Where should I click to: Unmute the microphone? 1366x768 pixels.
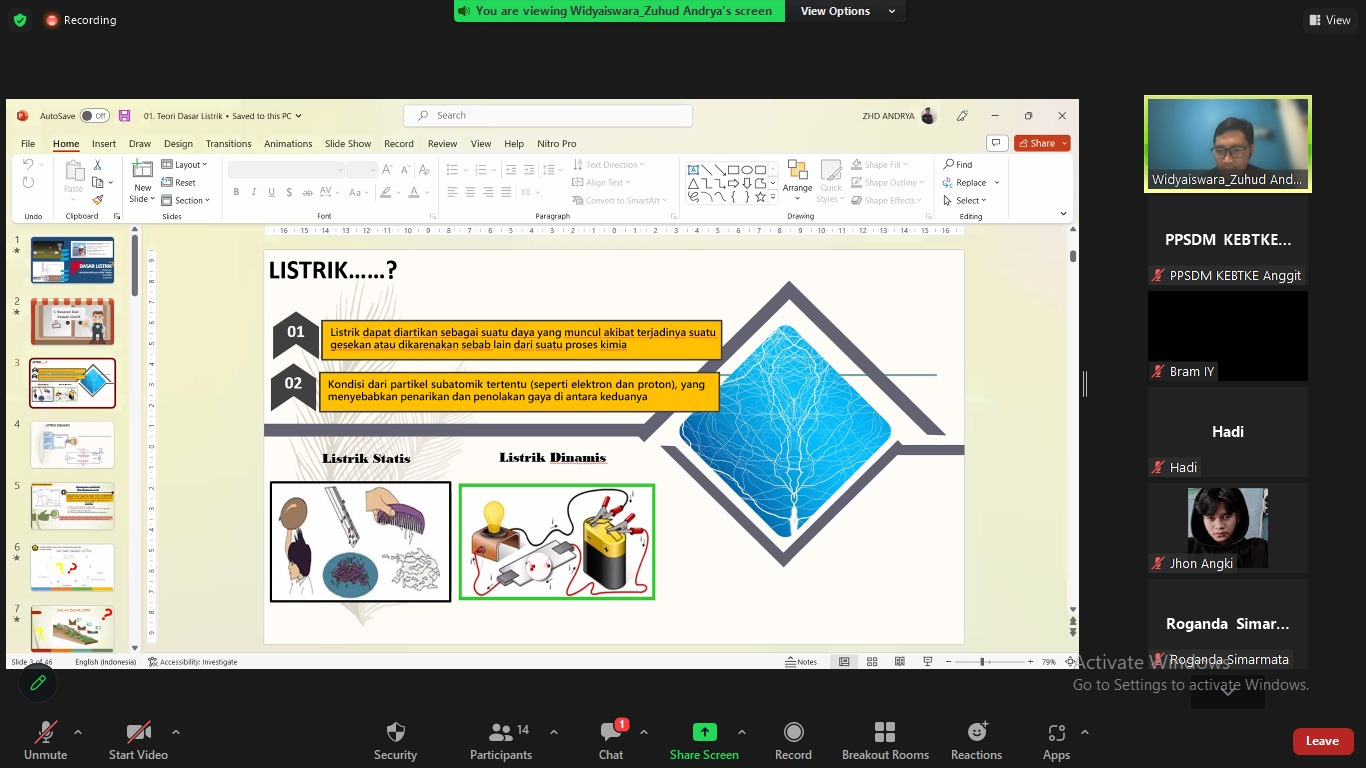point(45,733)
